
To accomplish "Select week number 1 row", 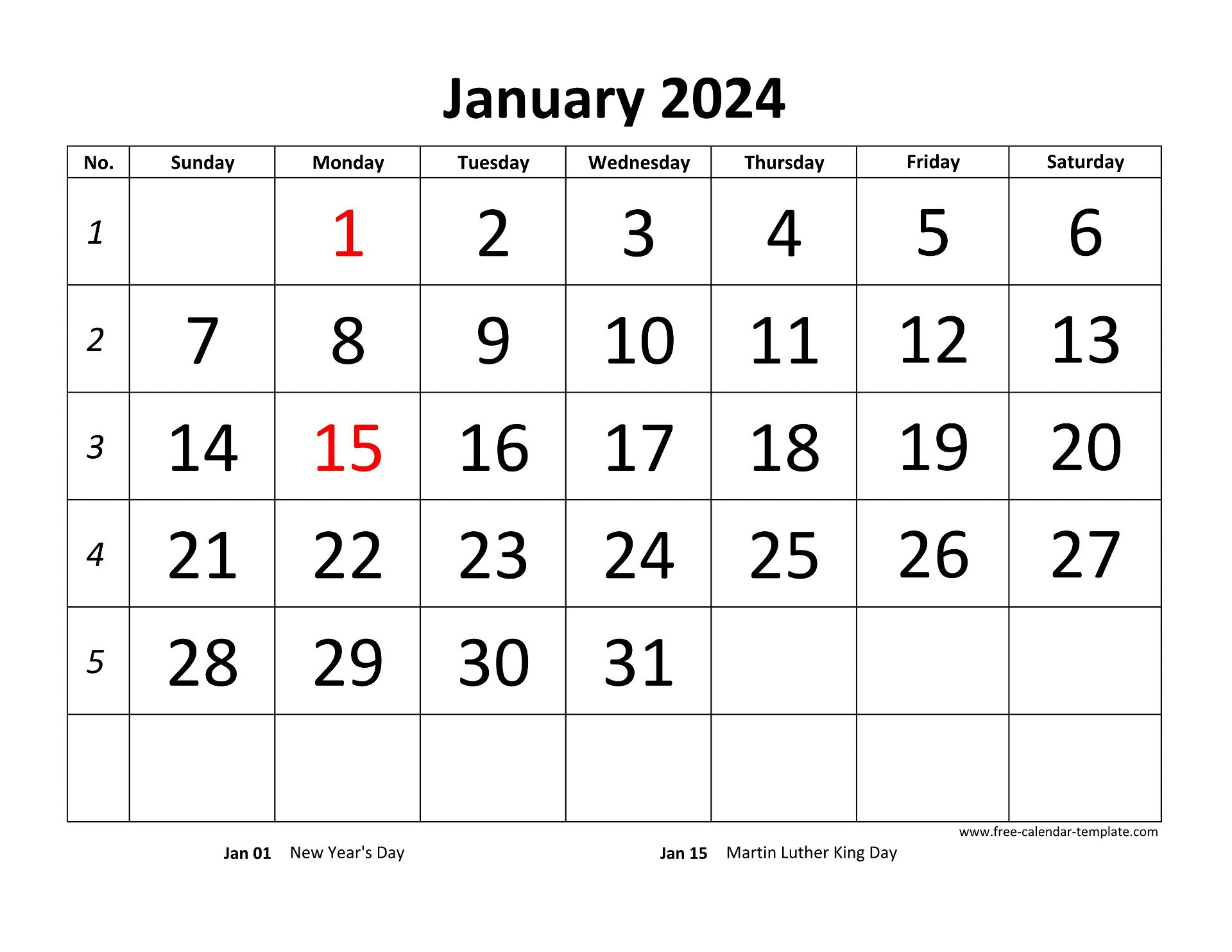I will [615, 230].
